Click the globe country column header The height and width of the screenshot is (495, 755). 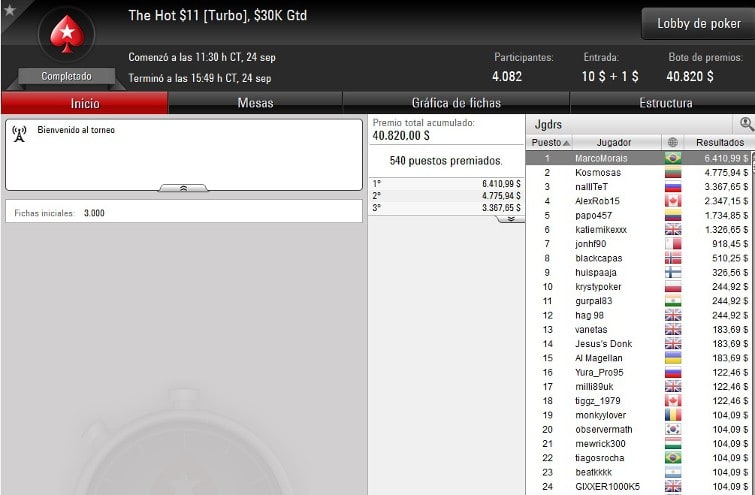(x=673, y=143)
